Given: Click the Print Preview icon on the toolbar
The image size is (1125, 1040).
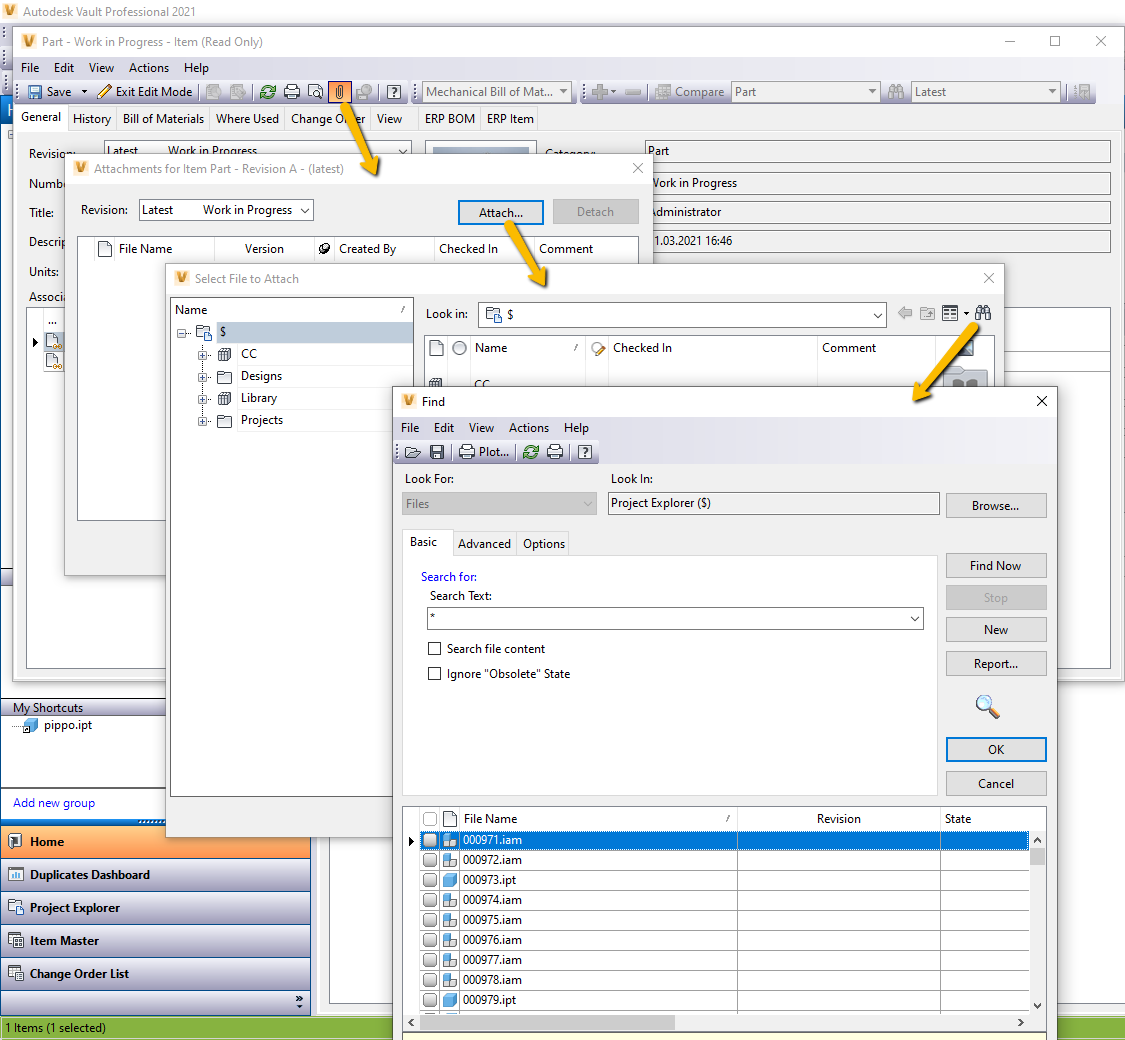Looking at the screenshot, I should coord(315,91).
